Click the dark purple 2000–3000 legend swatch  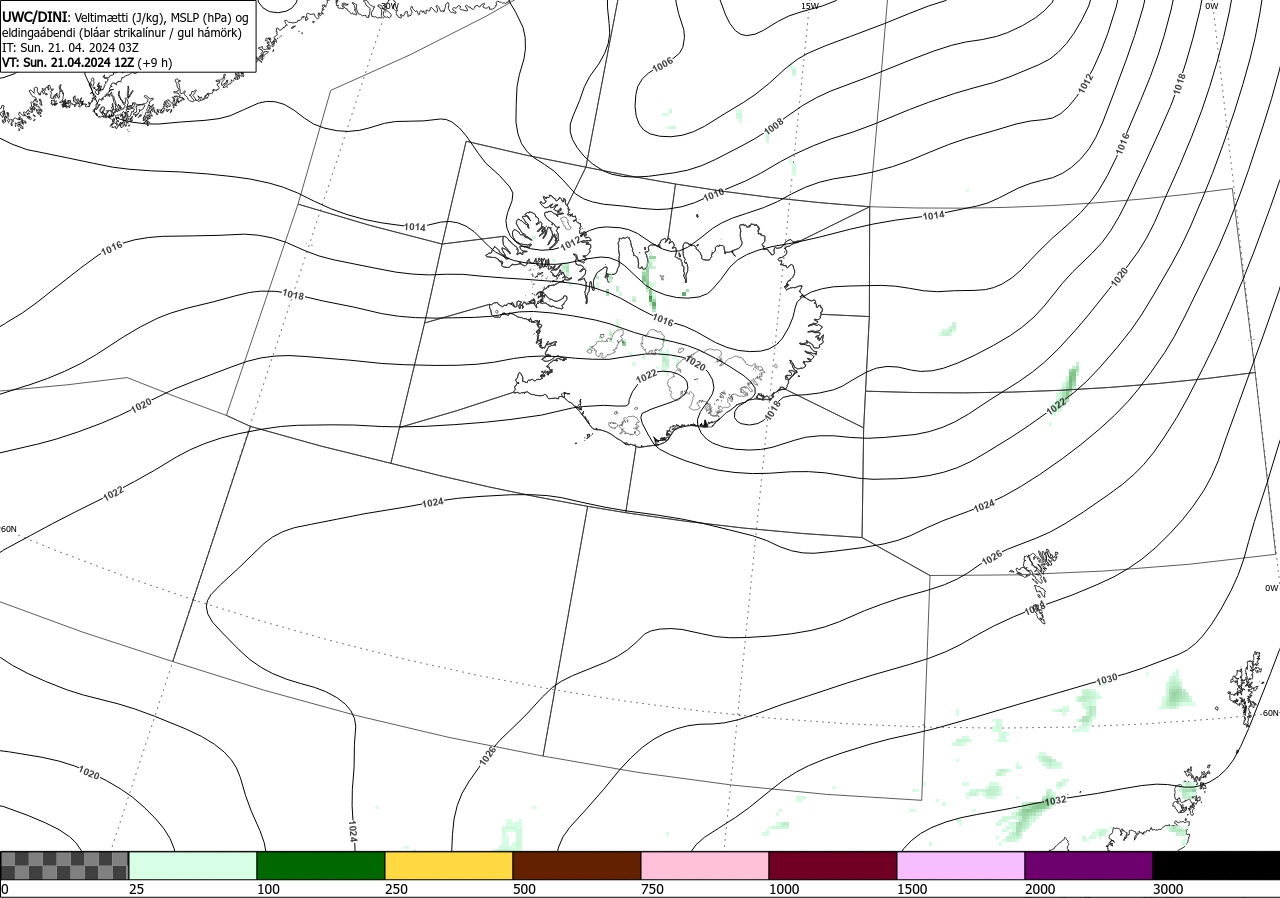click(x=1089, y=865)
